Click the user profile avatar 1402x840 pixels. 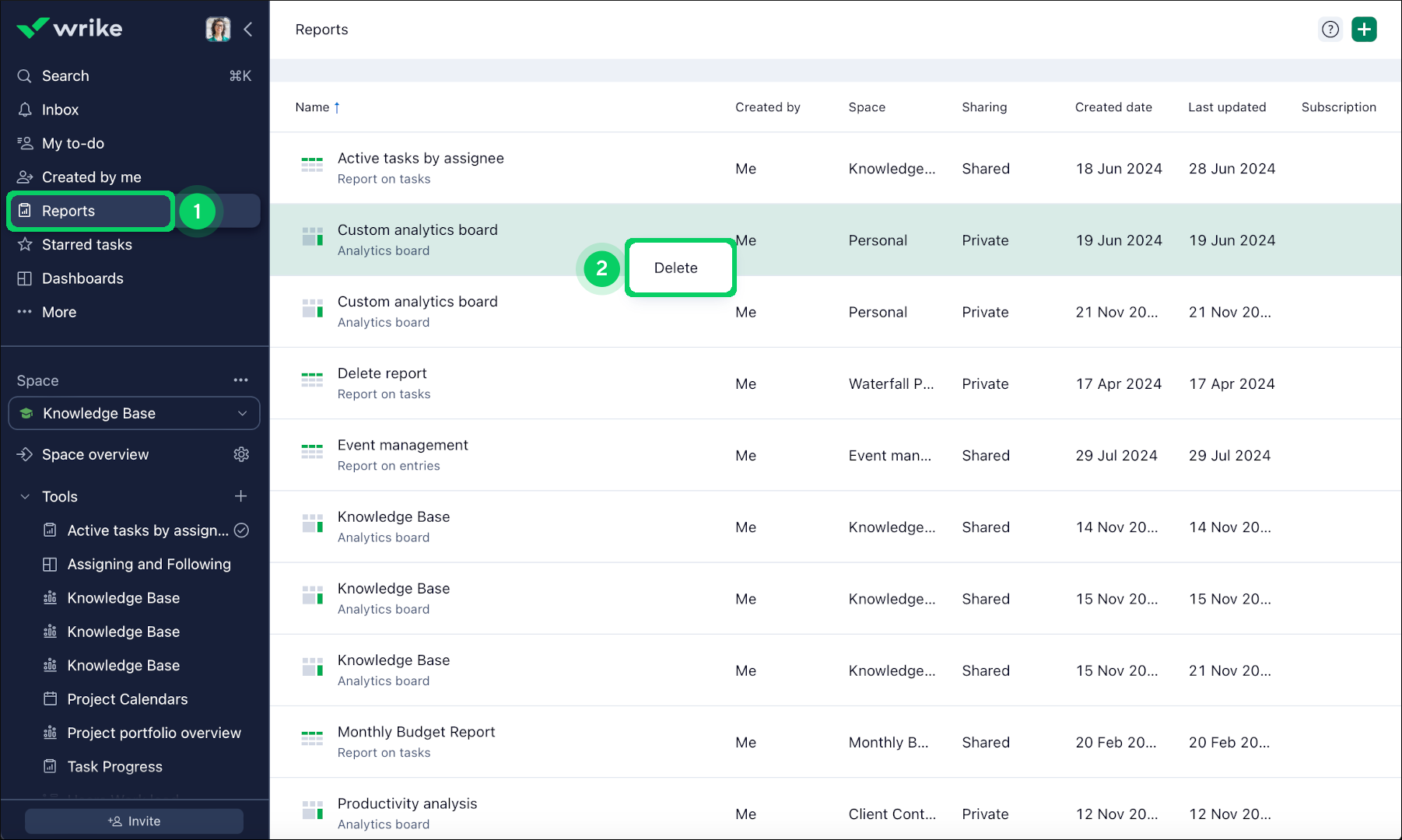218,29
